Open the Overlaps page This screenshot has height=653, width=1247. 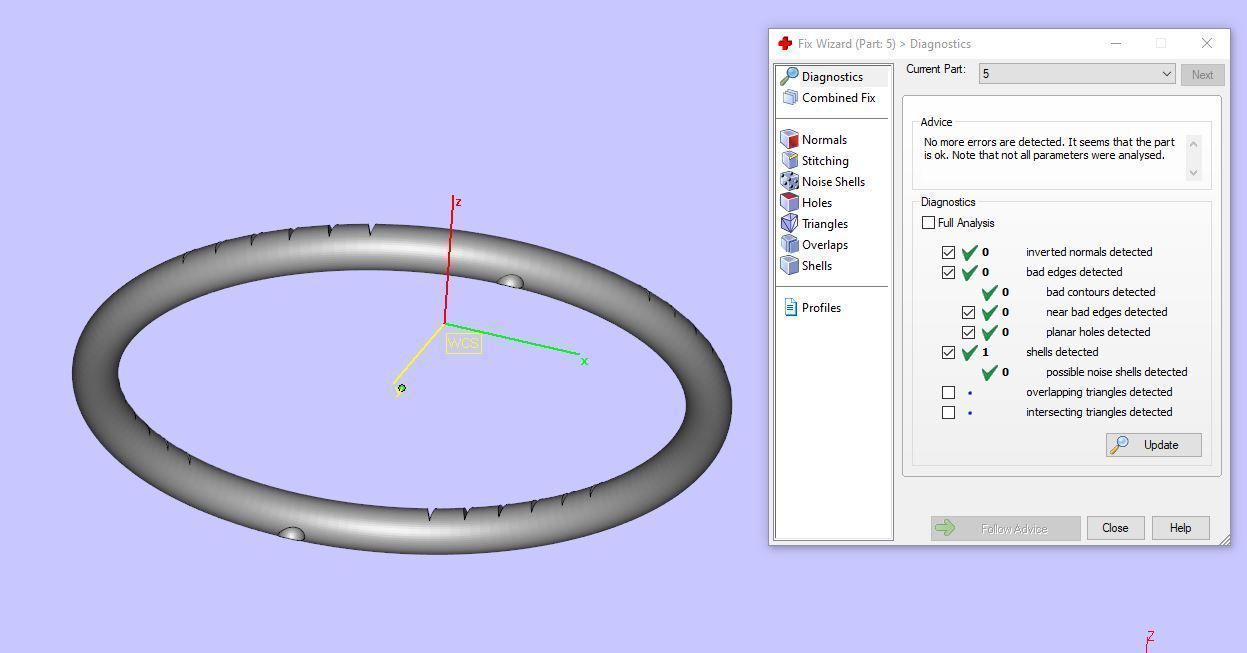tap(824, 244)
